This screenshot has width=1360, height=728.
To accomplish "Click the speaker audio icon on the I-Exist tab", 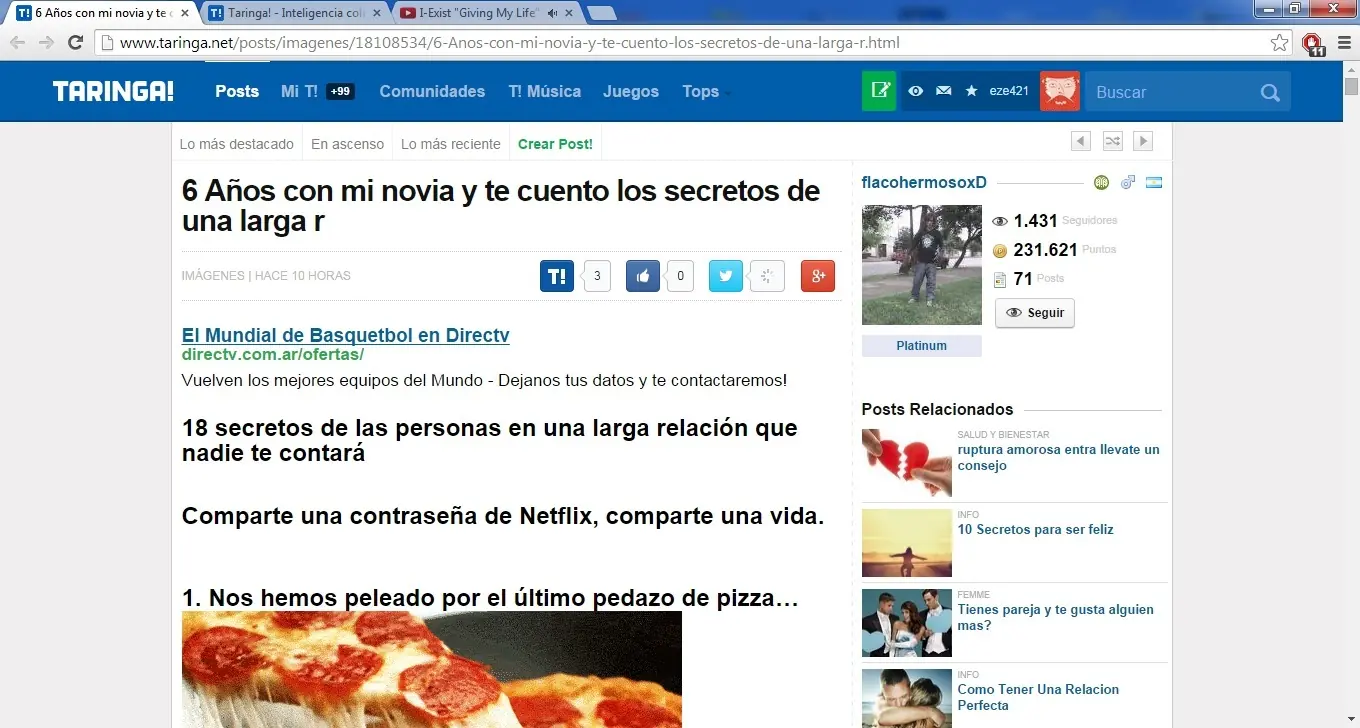I will click(x=553, y=13).
